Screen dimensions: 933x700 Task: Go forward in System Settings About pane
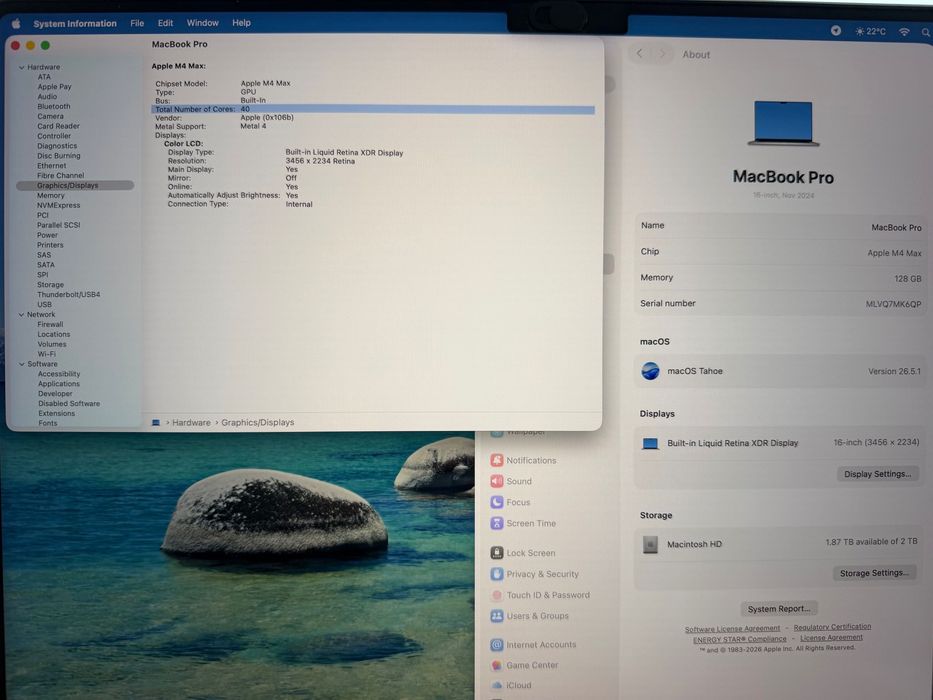pyautogui.click(x=662, y=54)
